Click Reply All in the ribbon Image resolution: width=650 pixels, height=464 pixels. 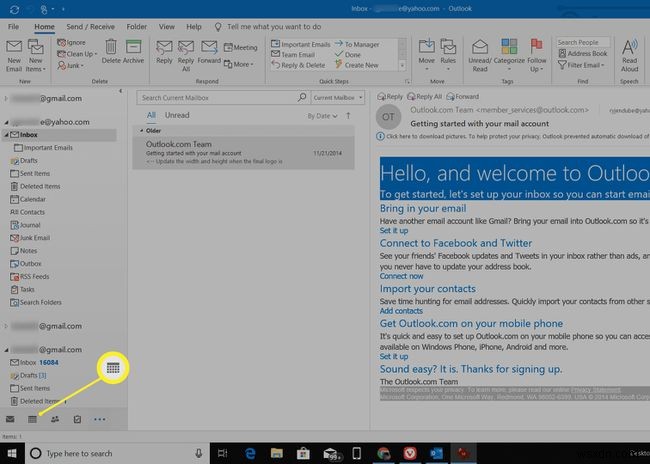tap(186, 56)
